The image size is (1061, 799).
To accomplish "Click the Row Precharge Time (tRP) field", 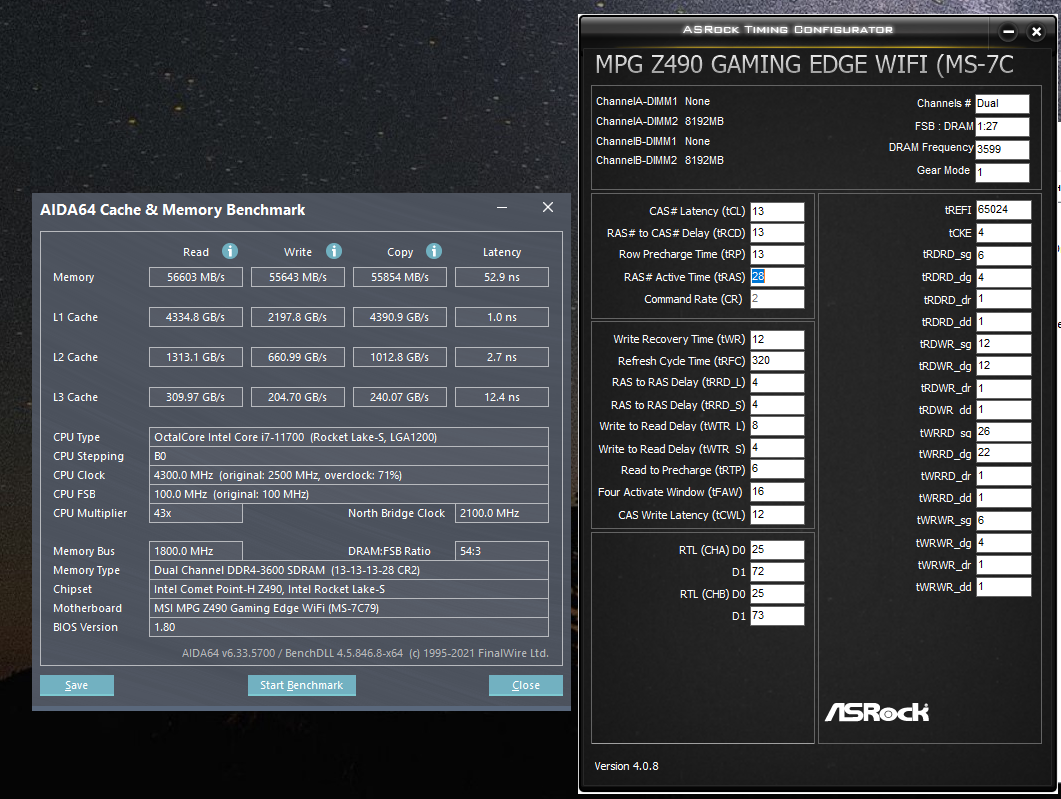I will (x=777, y=254).
